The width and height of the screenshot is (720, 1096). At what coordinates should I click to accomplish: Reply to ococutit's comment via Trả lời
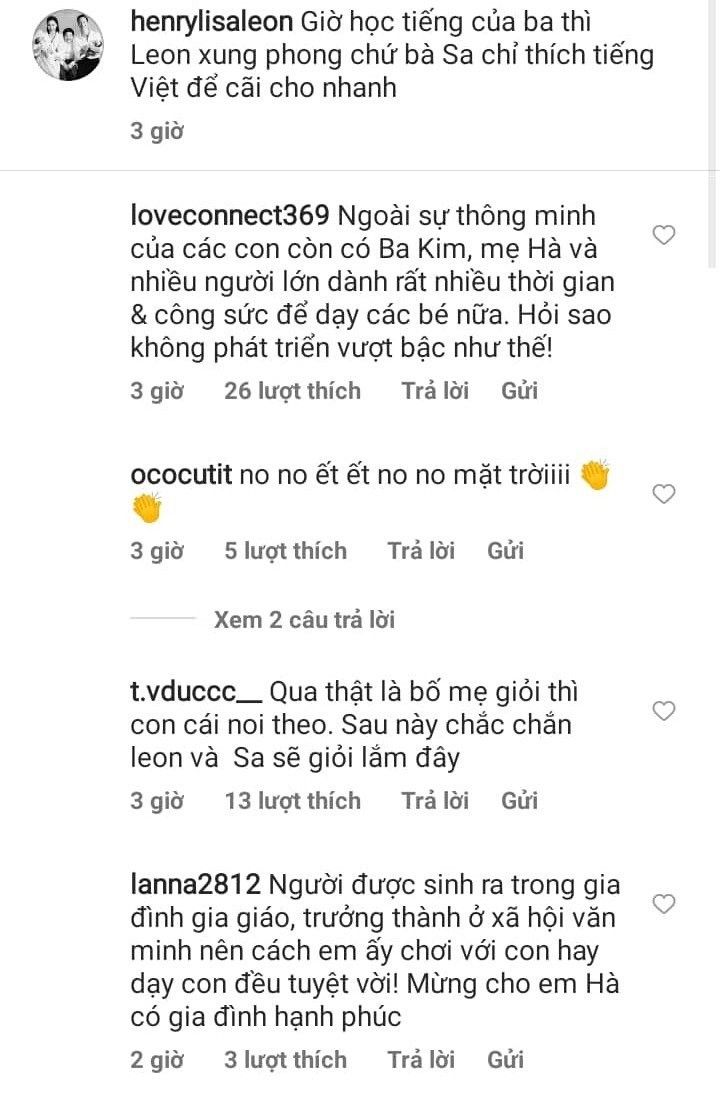(421, 551)
